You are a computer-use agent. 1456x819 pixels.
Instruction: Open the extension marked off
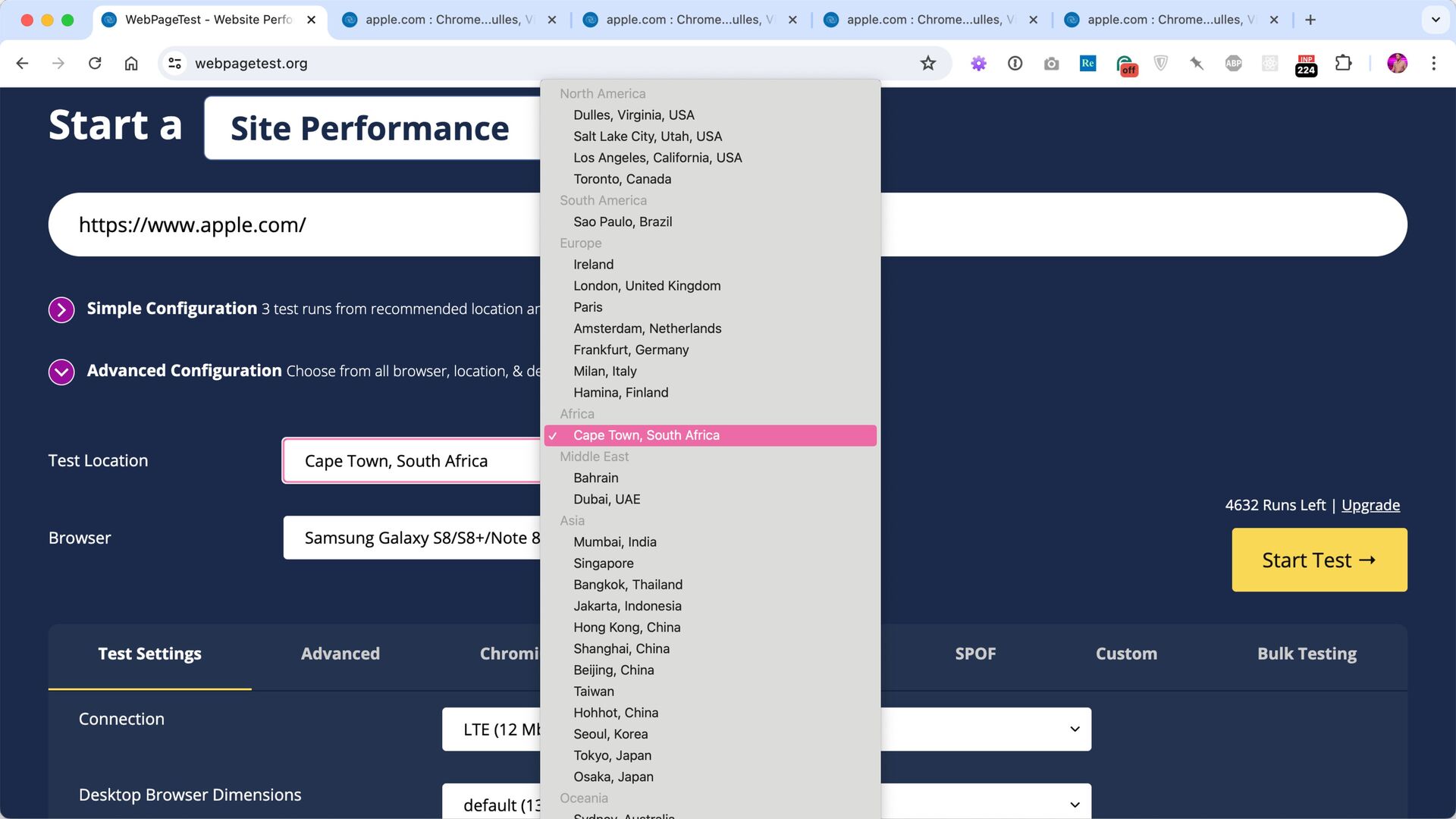click(1125, 65)
